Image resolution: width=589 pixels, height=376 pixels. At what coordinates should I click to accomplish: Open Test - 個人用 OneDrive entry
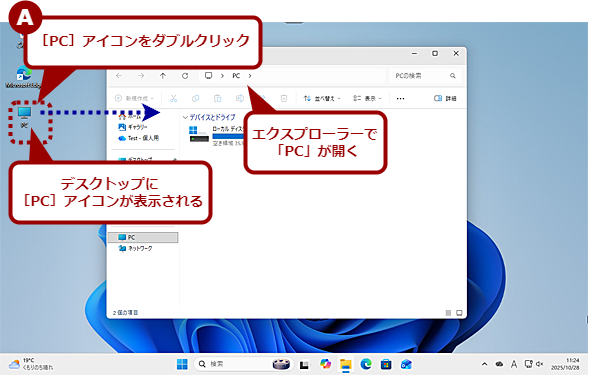coord(139,138)
